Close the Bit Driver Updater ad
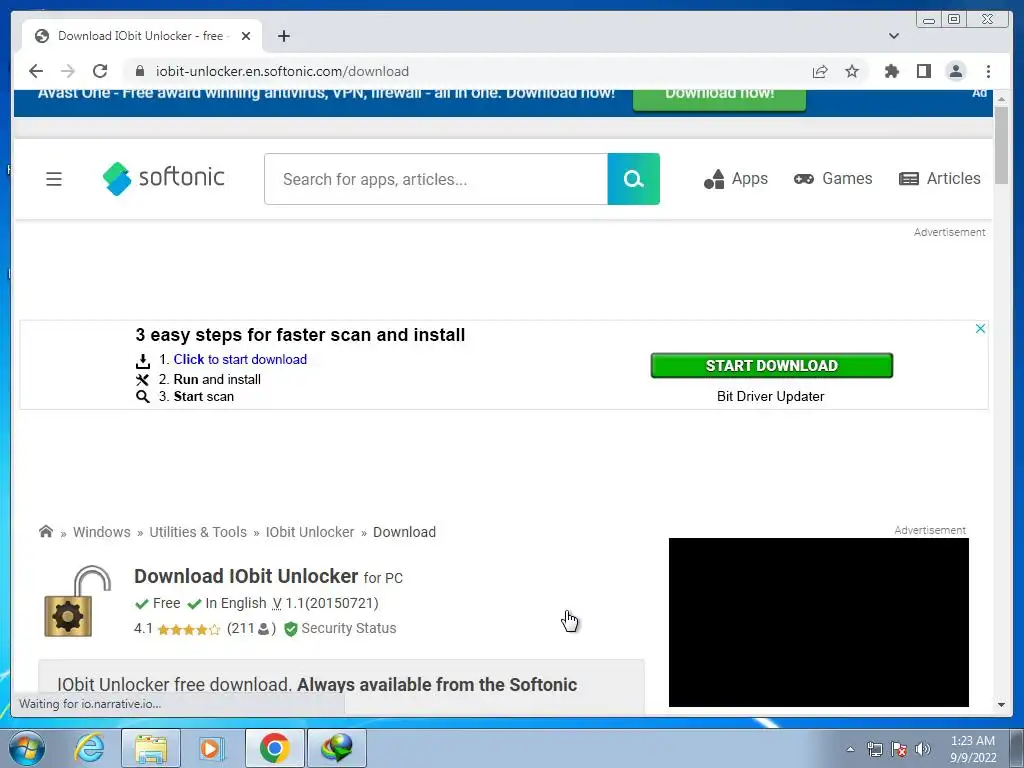Screen dimensions: 1024x768 click(980, 328)
